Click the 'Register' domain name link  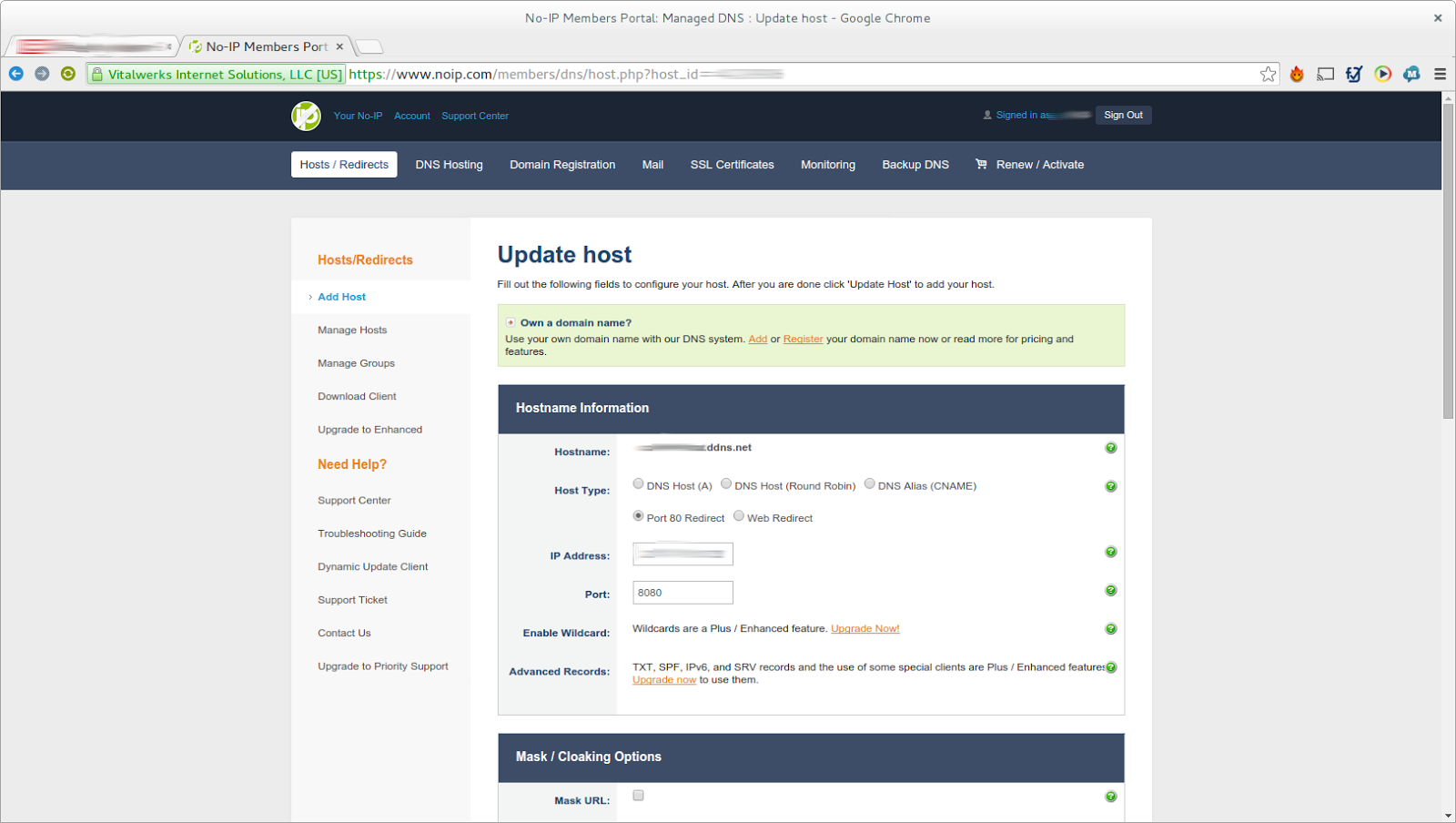pyautogui.click(x=803, y=339)
